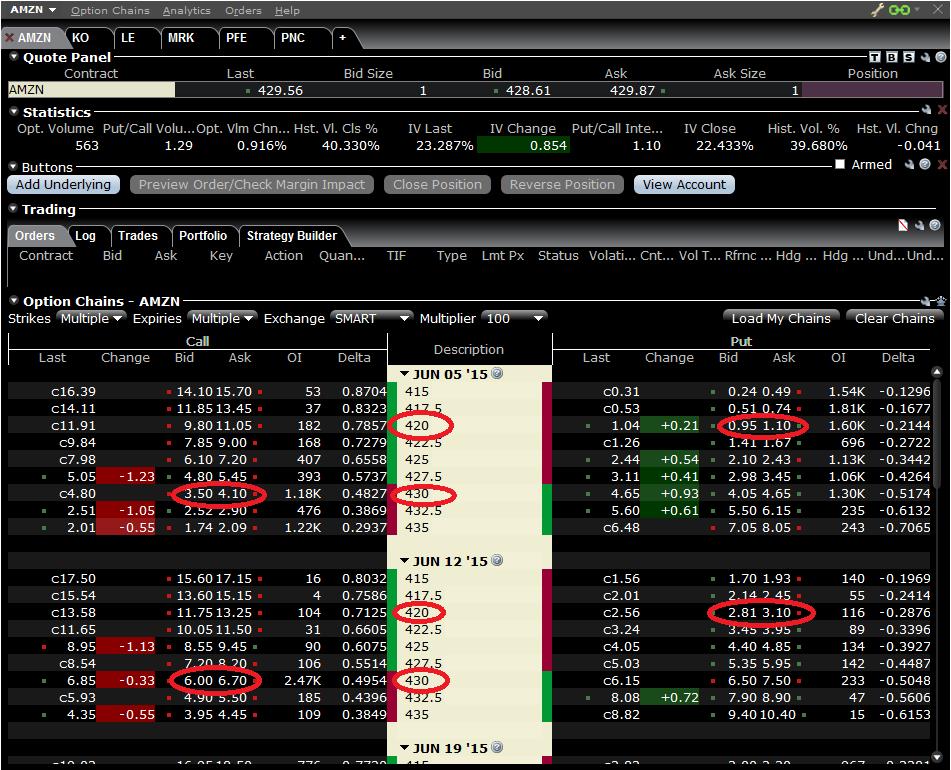Open the Trading panel help icon
The height and width of the screenshot is (770, 951).
tap(935, 226)
